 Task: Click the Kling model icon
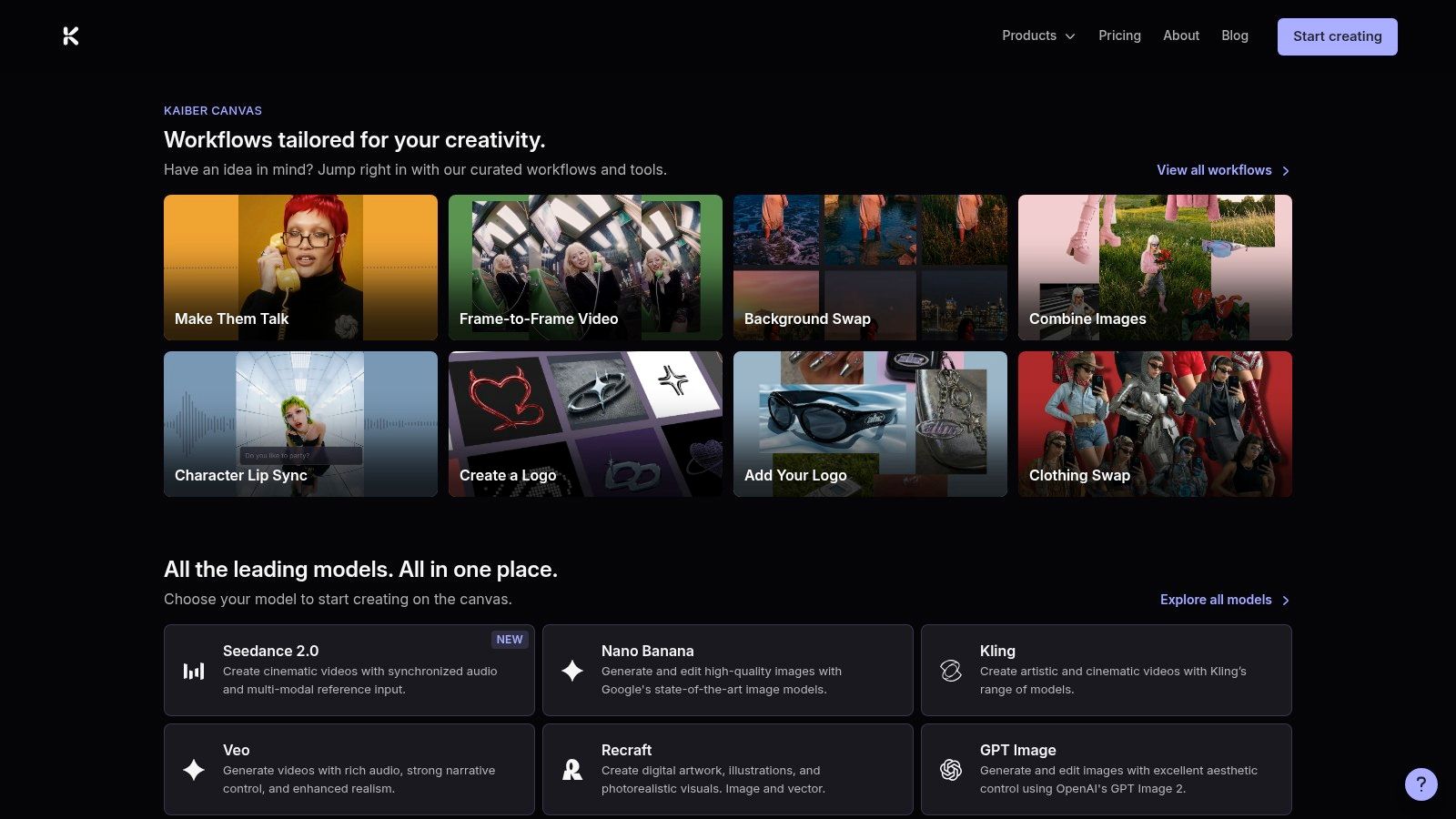tap(951, 671)
